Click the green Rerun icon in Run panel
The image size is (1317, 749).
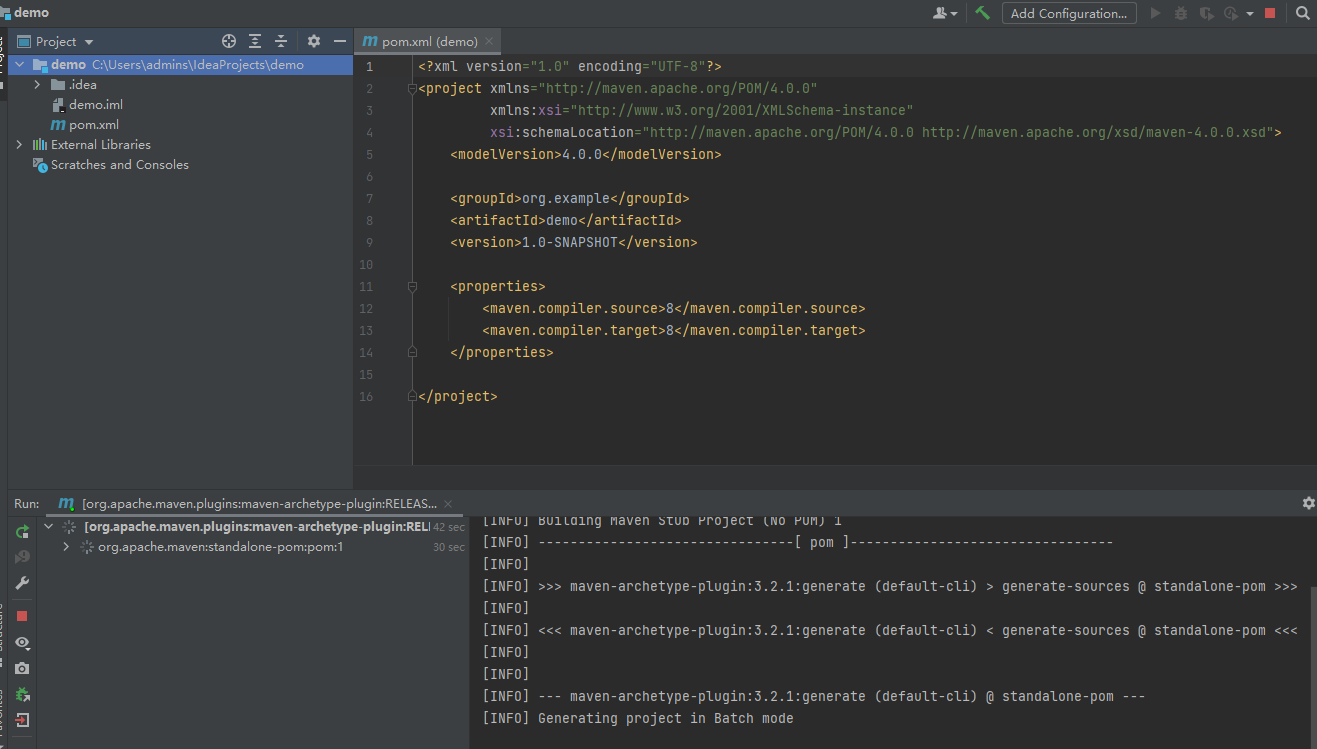click(x=22, y=532)
